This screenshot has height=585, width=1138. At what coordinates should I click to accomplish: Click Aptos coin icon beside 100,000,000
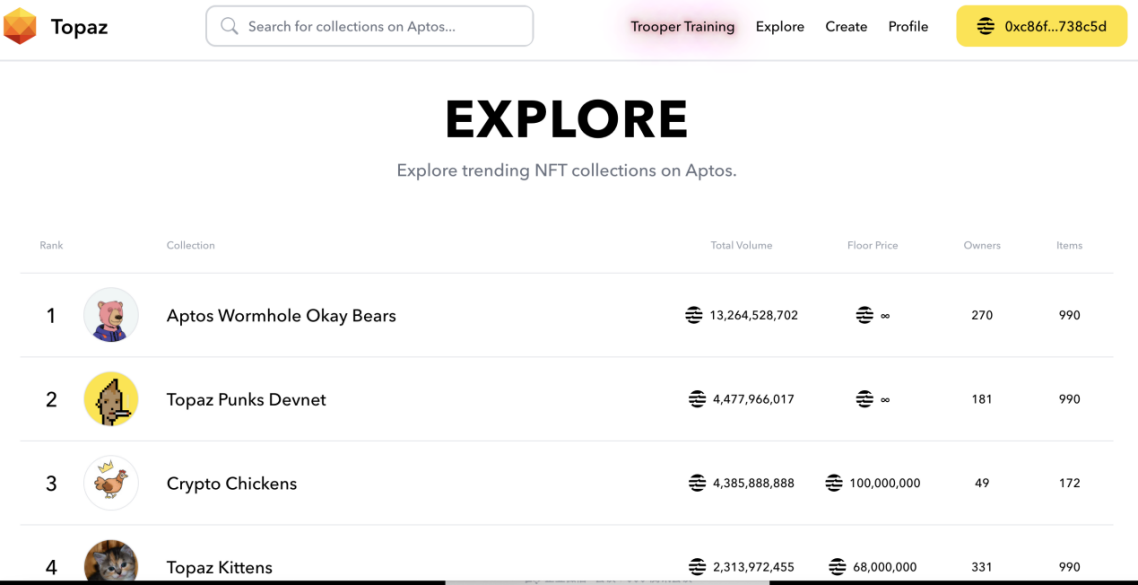pyautogui.click(x=834, y=483)
